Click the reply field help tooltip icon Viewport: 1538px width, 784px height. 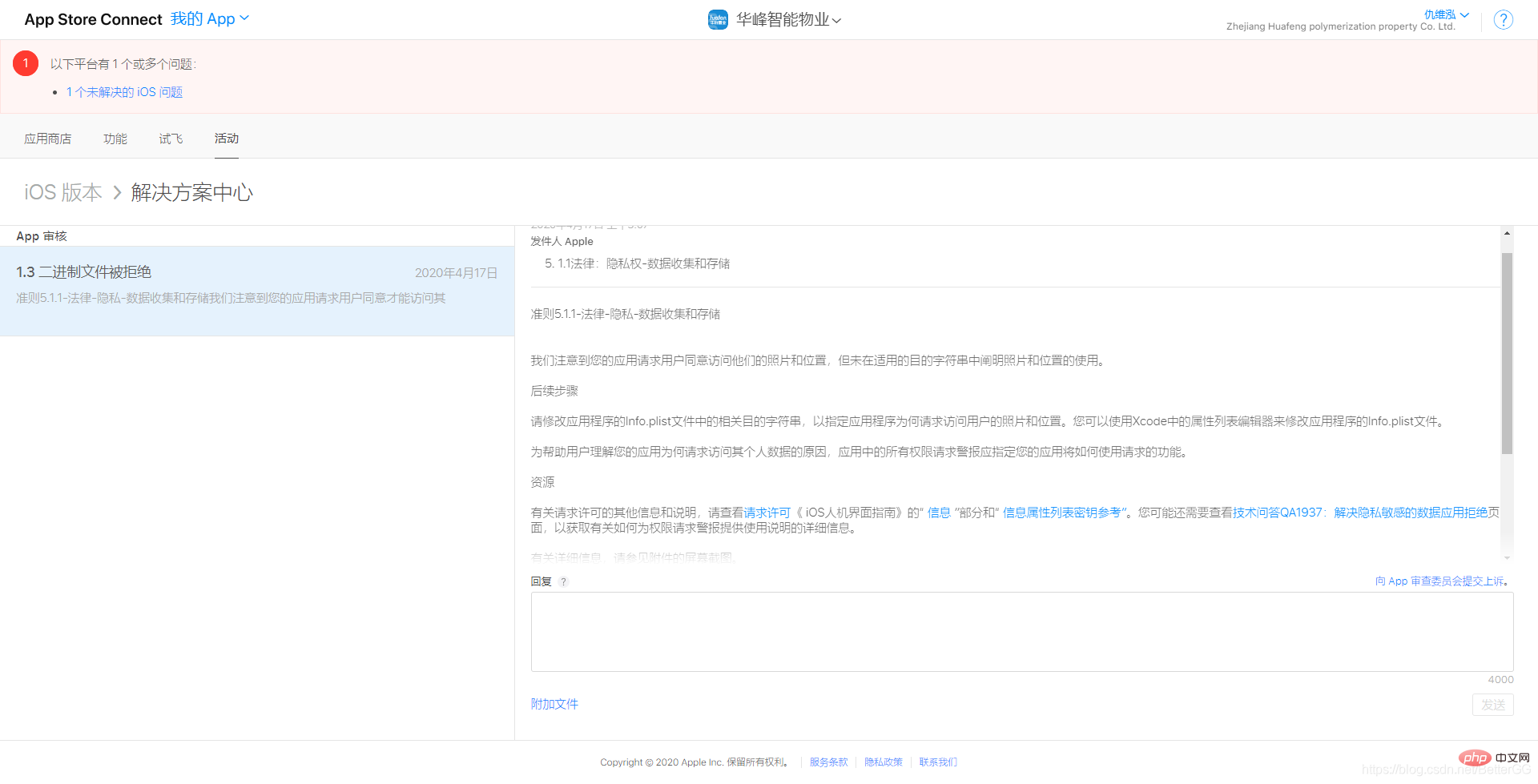563,582
